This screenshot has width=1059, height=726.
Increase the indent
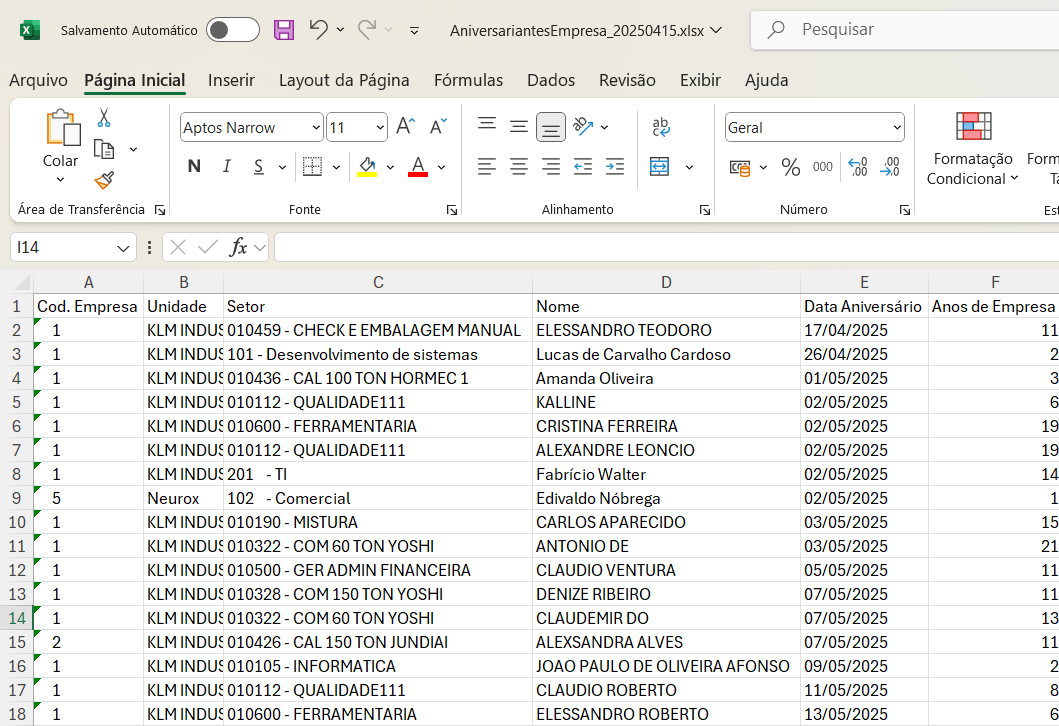point(615,167)
